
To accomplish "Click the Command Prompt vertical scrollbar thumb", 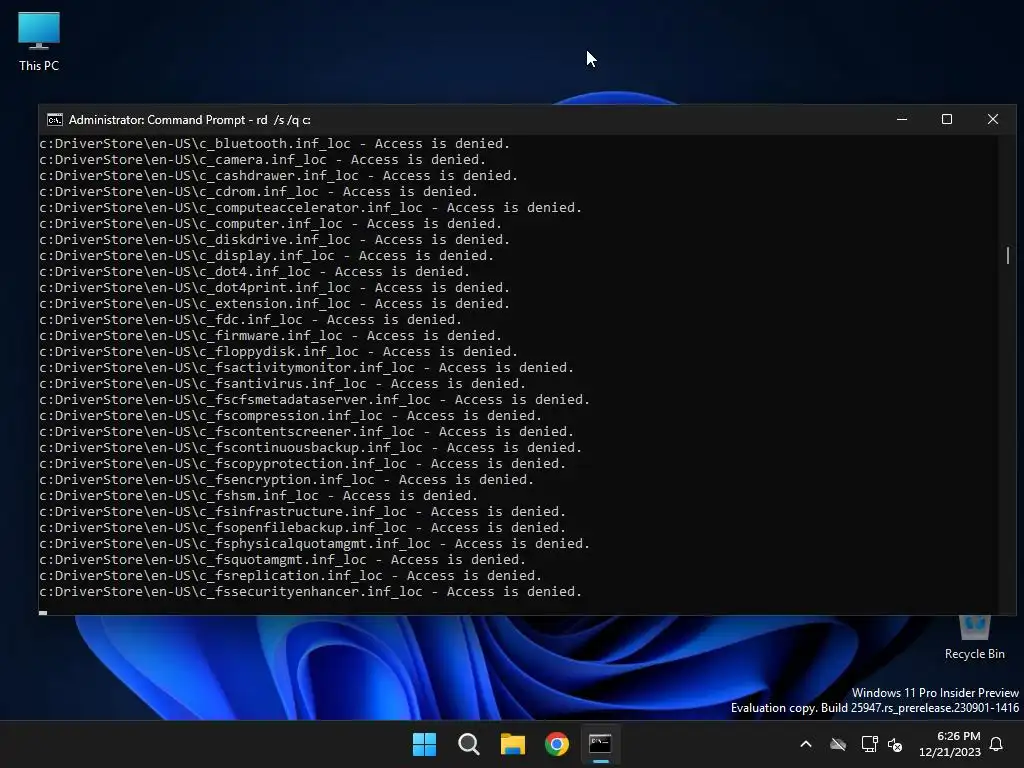I will [x=1008, y=255].
